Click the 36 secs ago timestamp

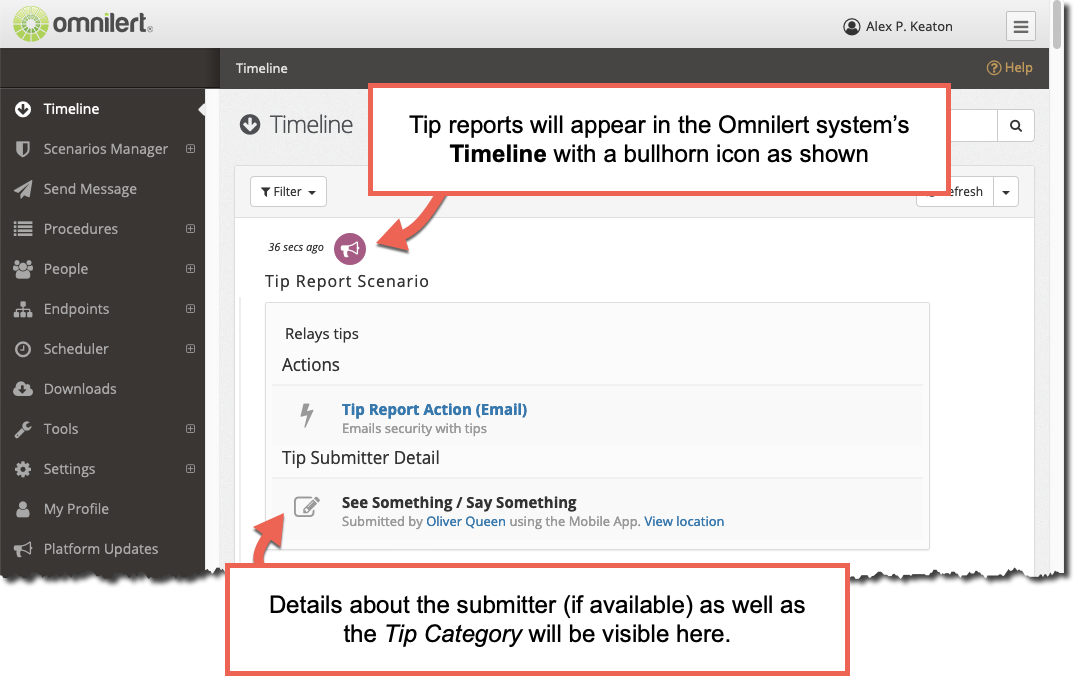(x=296, y=247)
